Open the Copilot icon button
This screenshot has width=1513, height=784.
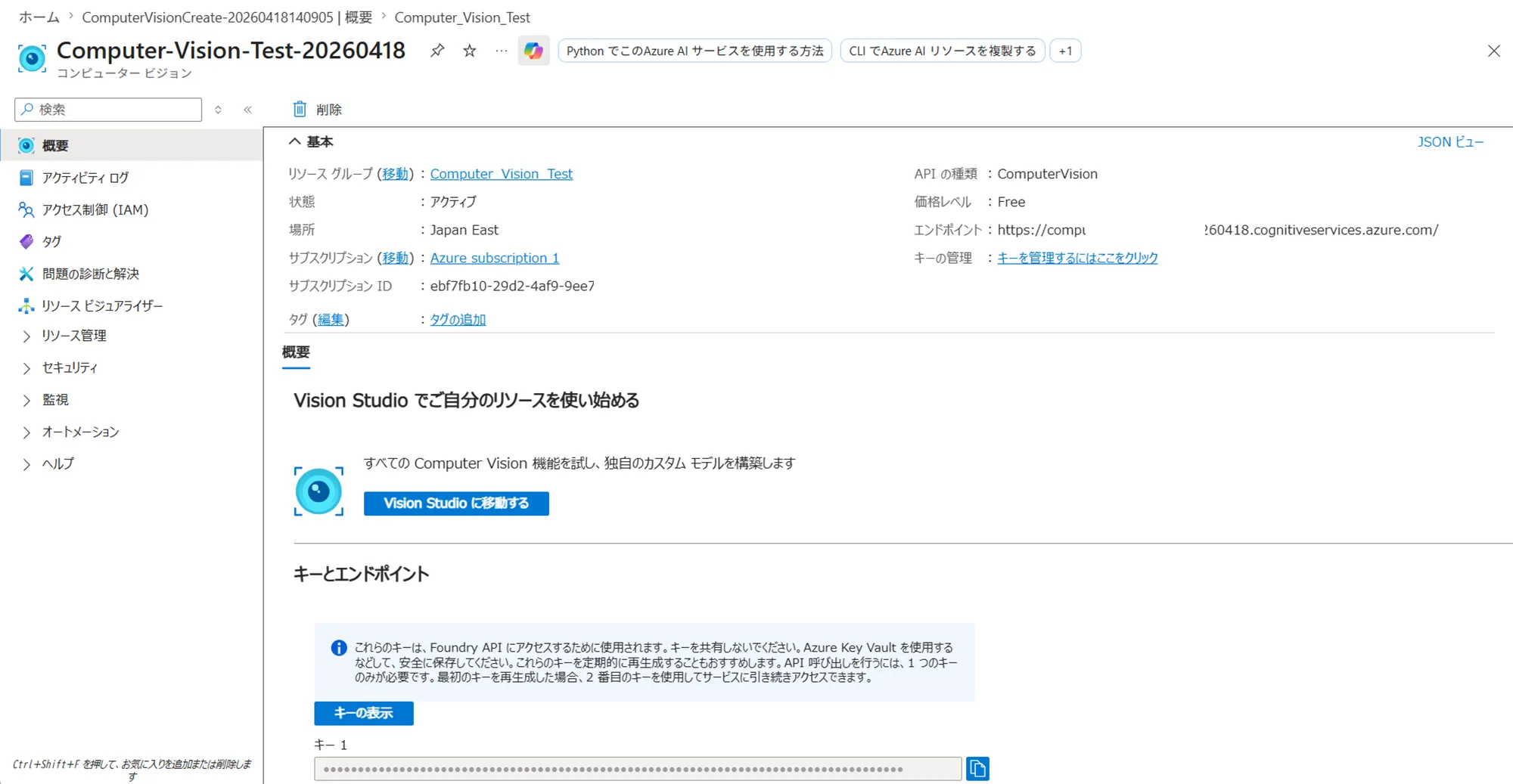tap(533, 51)
